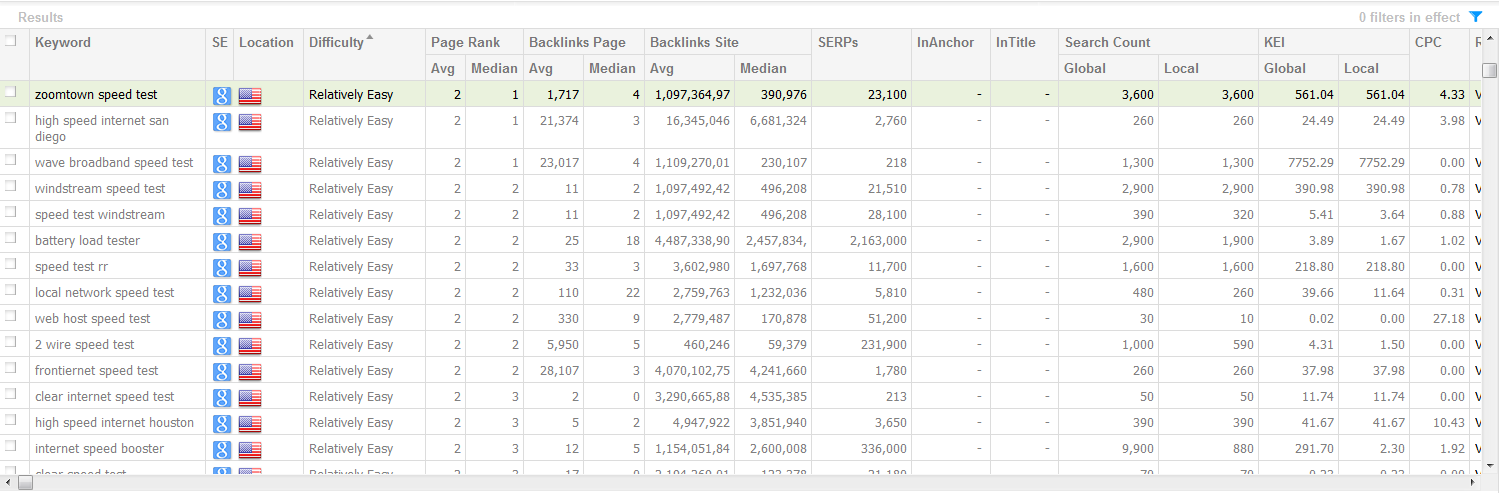This screenshot has height=493, width=1501.
Task: Click US flag in high speed internet san diego row
Action: [x=250, y=122]
